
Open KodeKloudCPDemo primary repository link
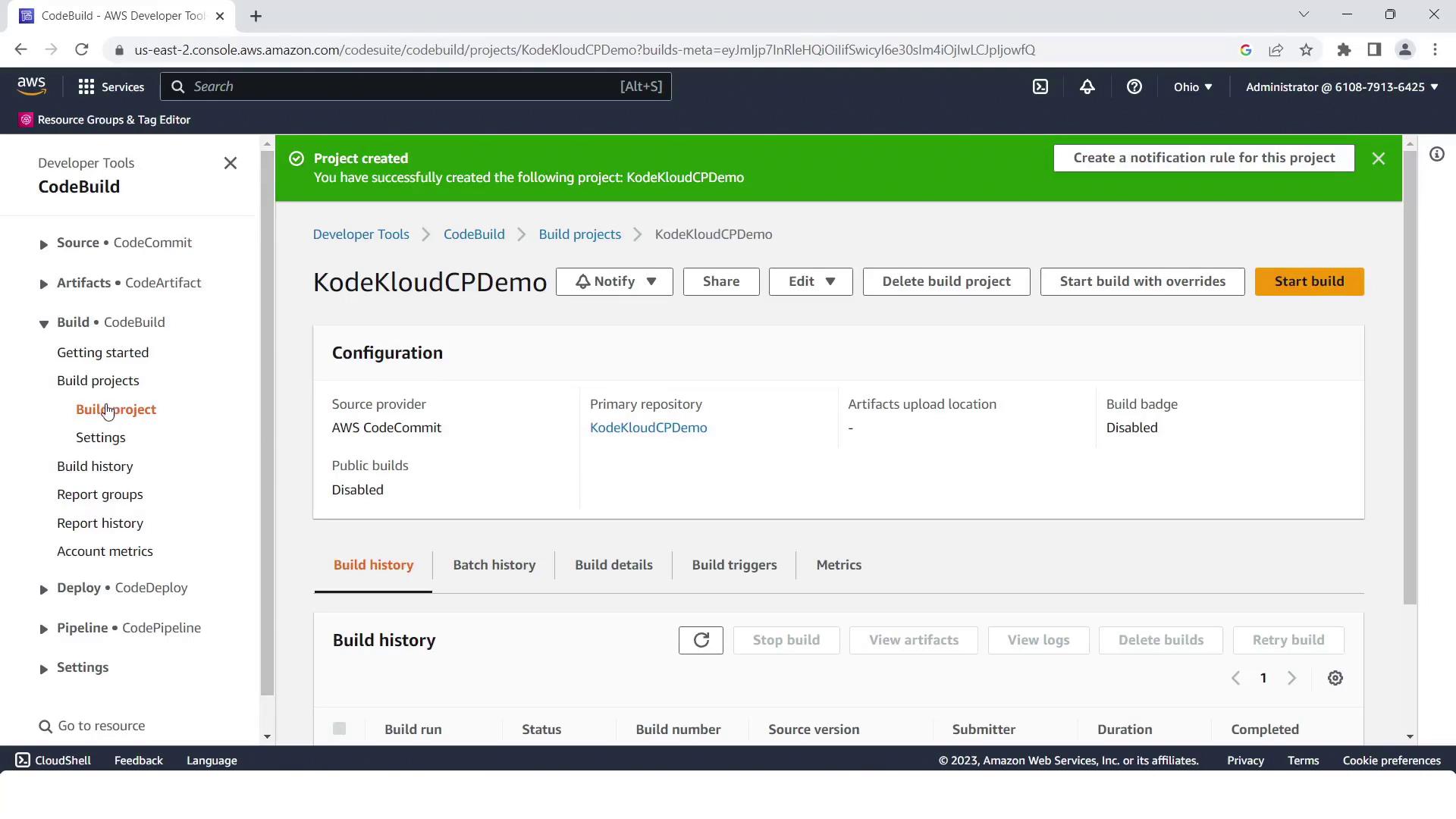point(648,428)
